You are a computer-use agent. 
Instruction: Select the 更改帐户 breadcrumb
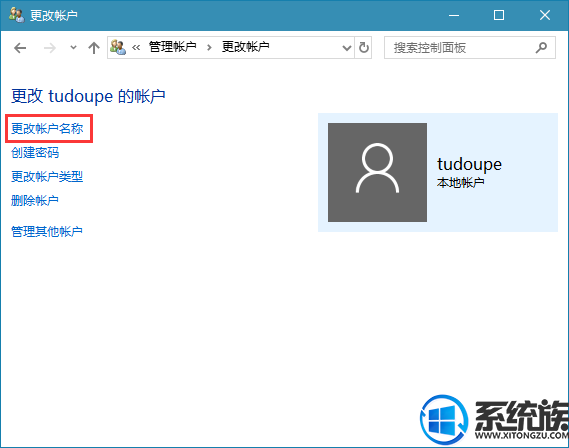point(245,47)
